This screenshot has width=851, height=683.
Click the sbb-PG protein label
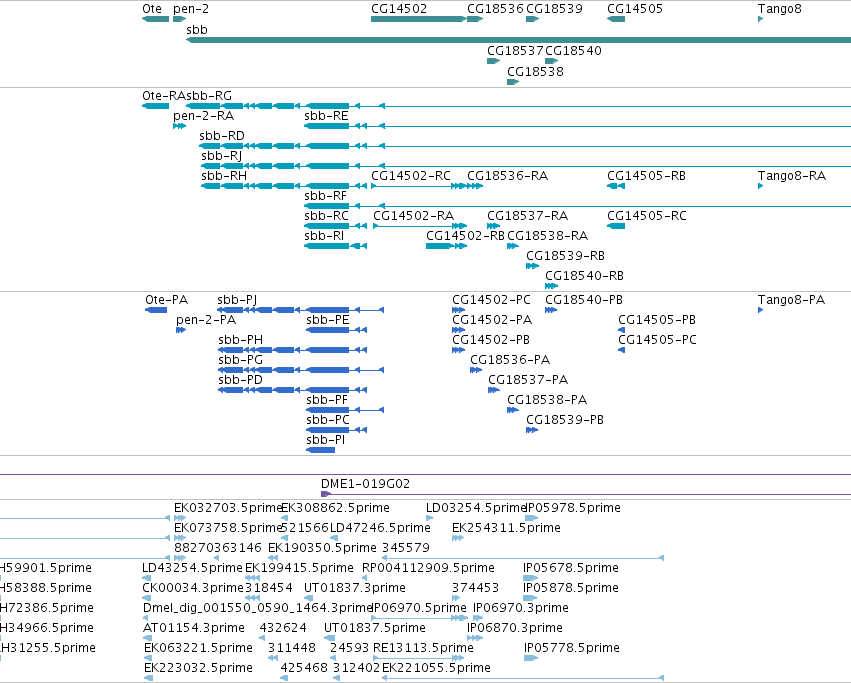coord(240,361)
